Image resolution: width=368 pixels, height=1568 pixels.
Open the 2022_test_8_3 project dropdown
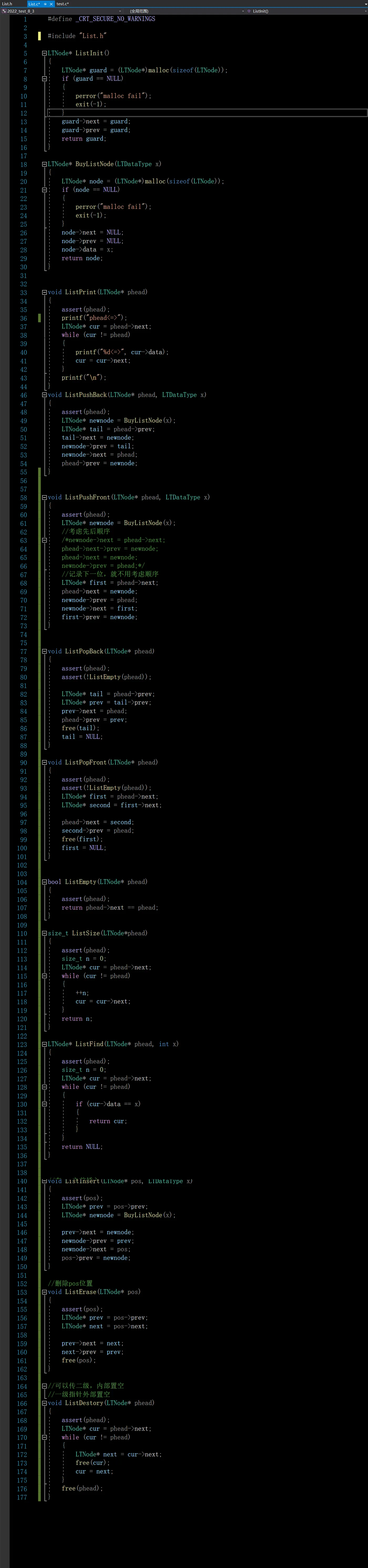pyautogui.click(x=62, y=11)
